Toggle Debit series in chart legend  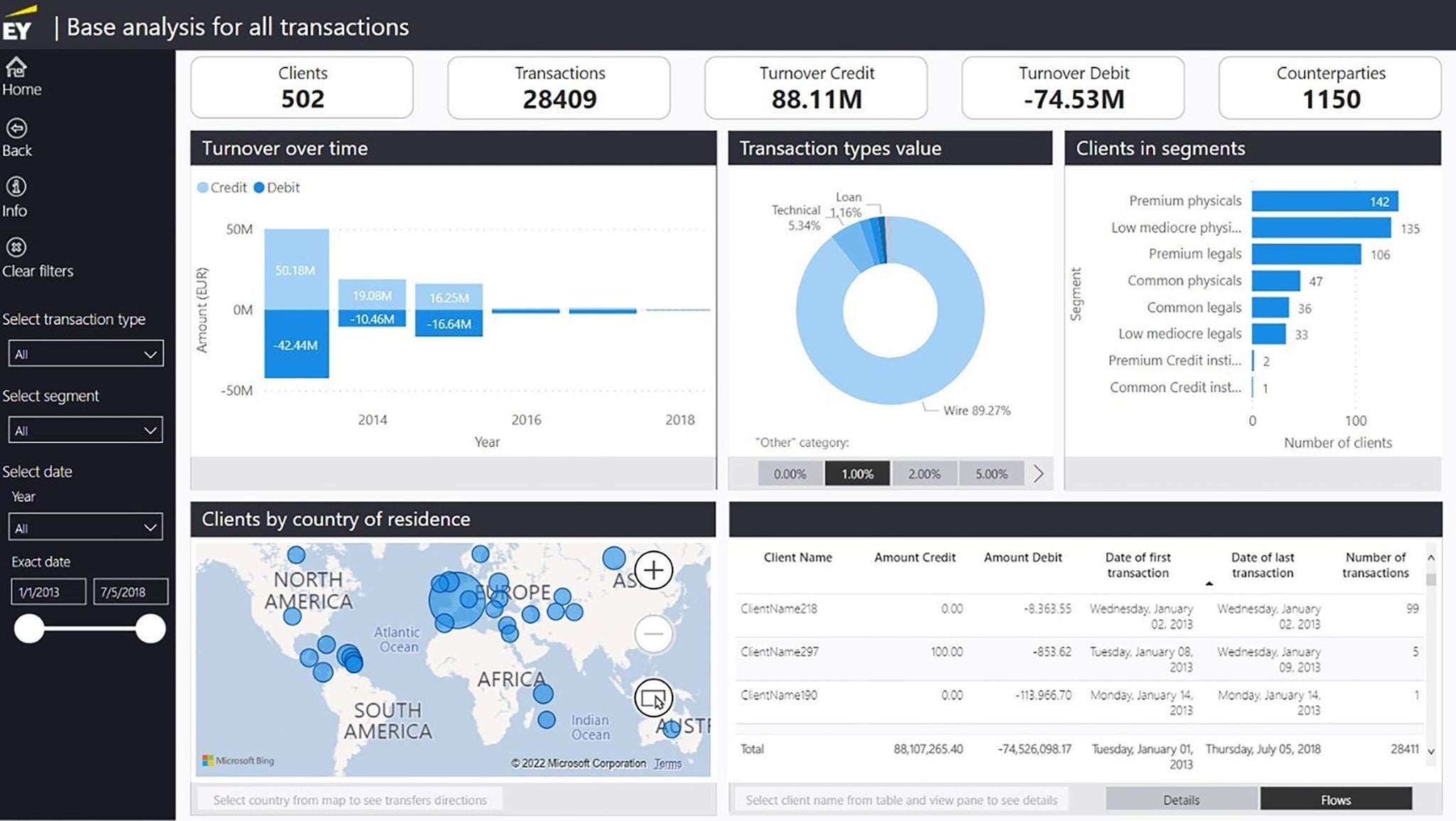click(x=277, y=188)
